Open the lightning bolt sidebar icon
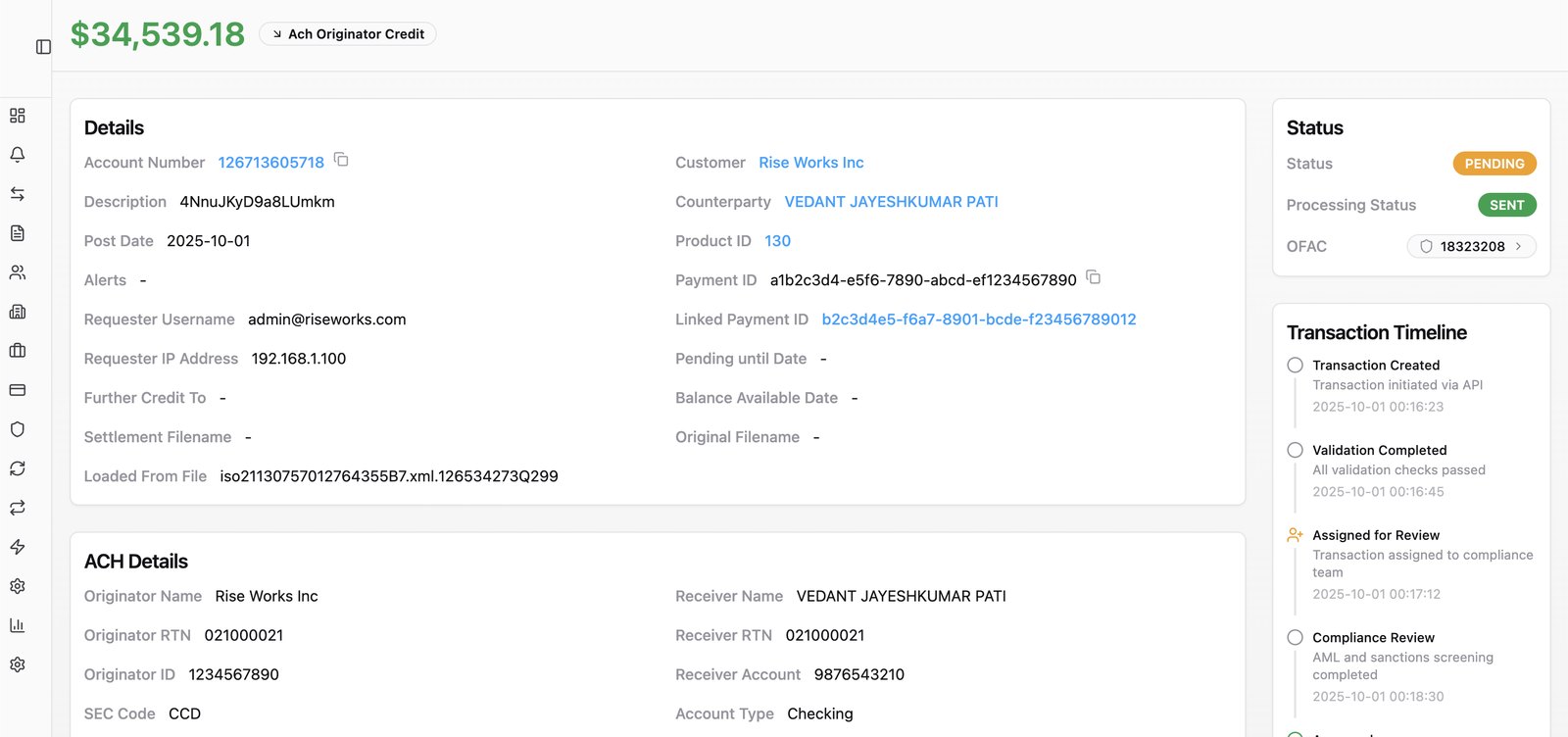This screenshot has width=1568, height=737. coord(18,547)
